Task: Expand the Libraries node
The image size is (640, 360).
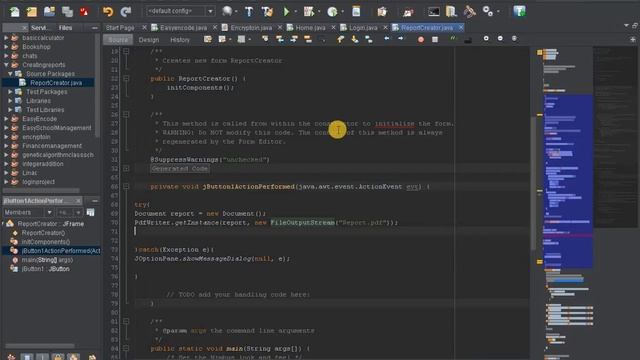Action: (10, 101)
